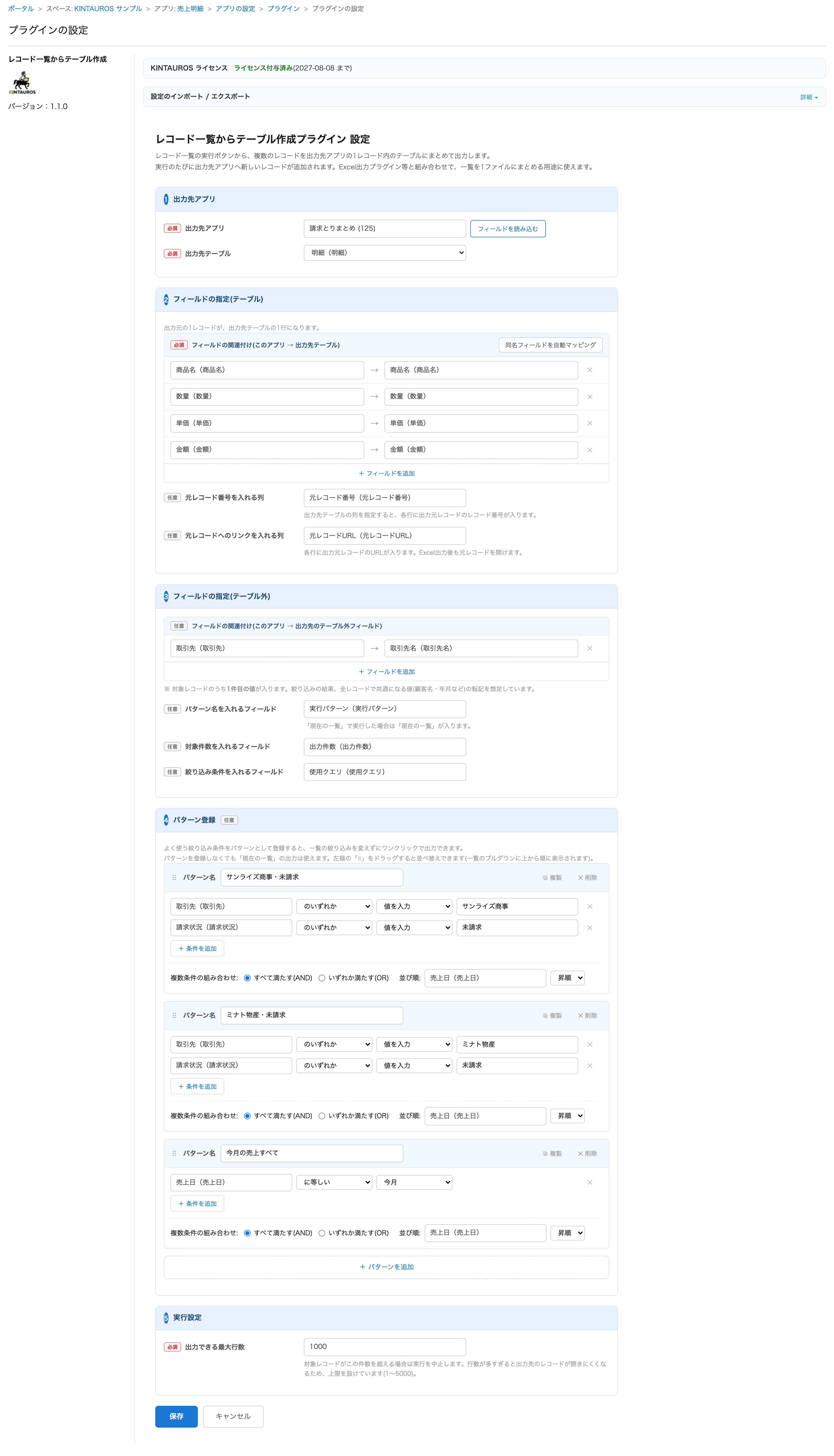834x1456 pixels.
Task: Change sort order of サンライズ商事・未請求 pattern
Action: [568, 979]
